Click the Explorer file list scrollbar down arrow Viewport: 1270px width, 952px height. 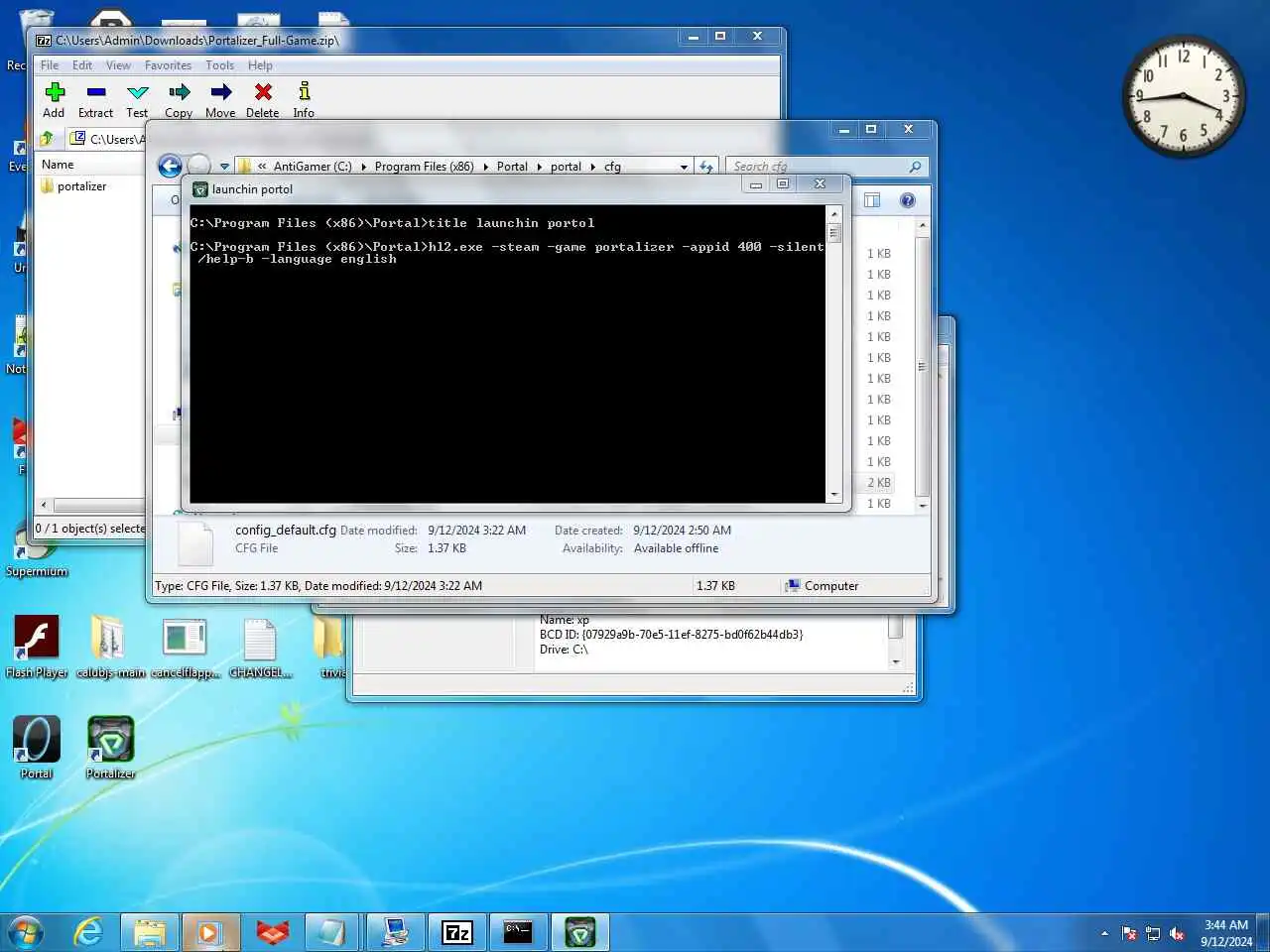pyautogui.click(x=923, y=505)
